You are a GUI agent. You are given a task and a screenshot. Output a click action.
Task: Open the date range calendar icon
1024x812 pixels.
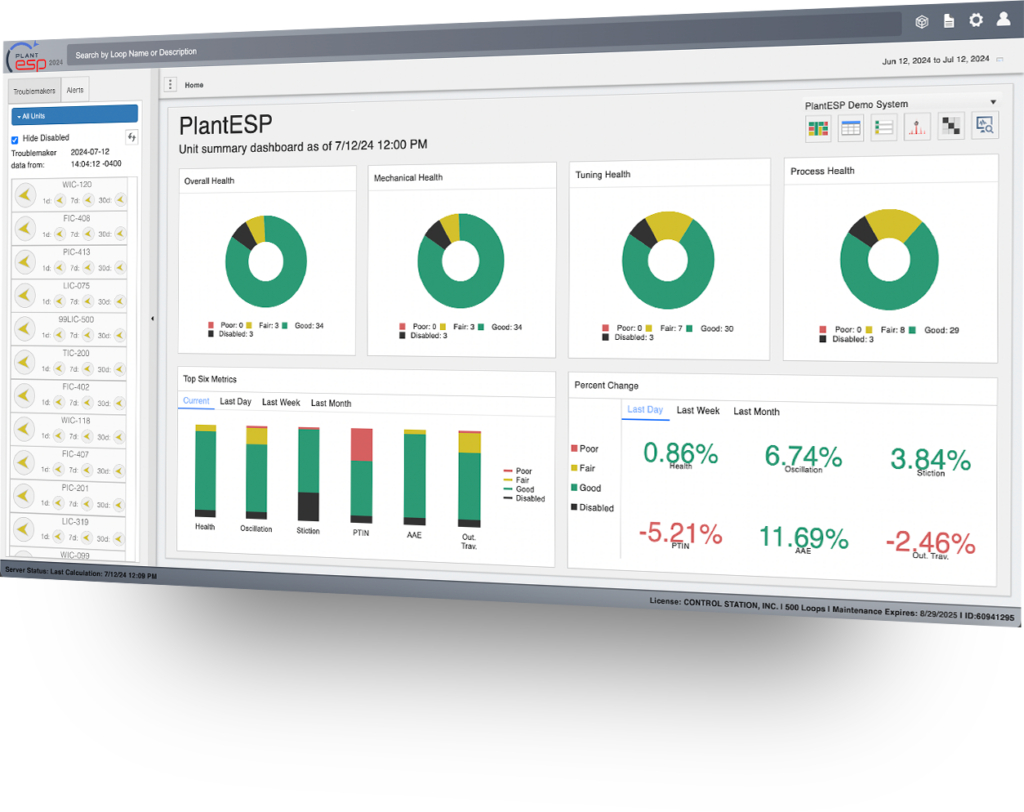pos(999,59)
